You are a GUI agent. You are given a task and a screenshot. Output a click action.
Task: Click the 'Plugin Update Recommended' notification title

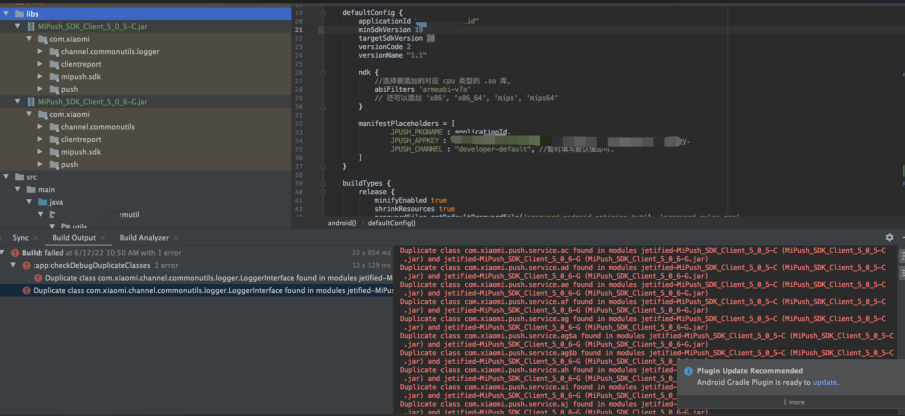(x=750, y=371)
